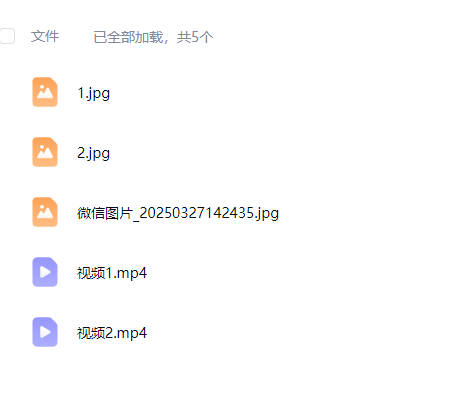Screen dimensions: 450x402
Task: Click the 文件 column header
Action: pos(45,36)
